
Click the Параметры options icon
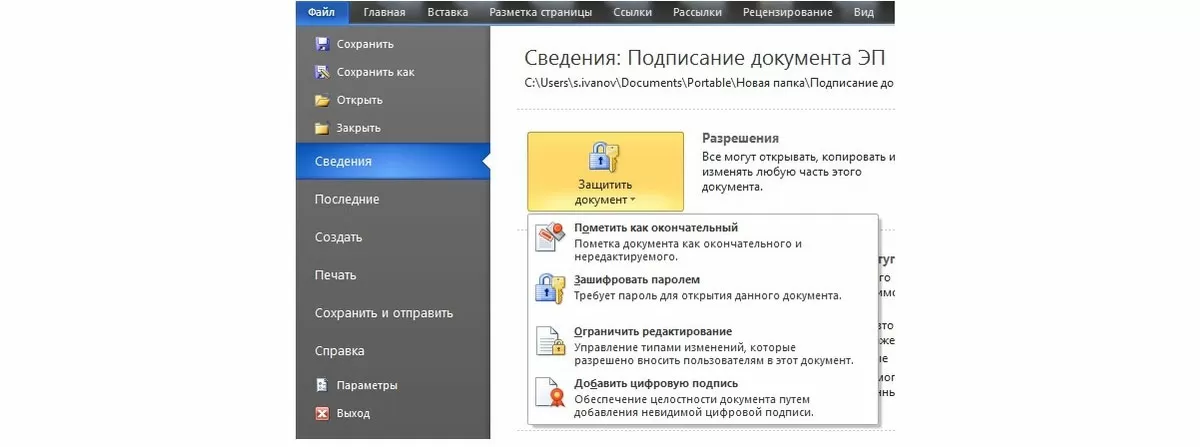tap(322, 385)
